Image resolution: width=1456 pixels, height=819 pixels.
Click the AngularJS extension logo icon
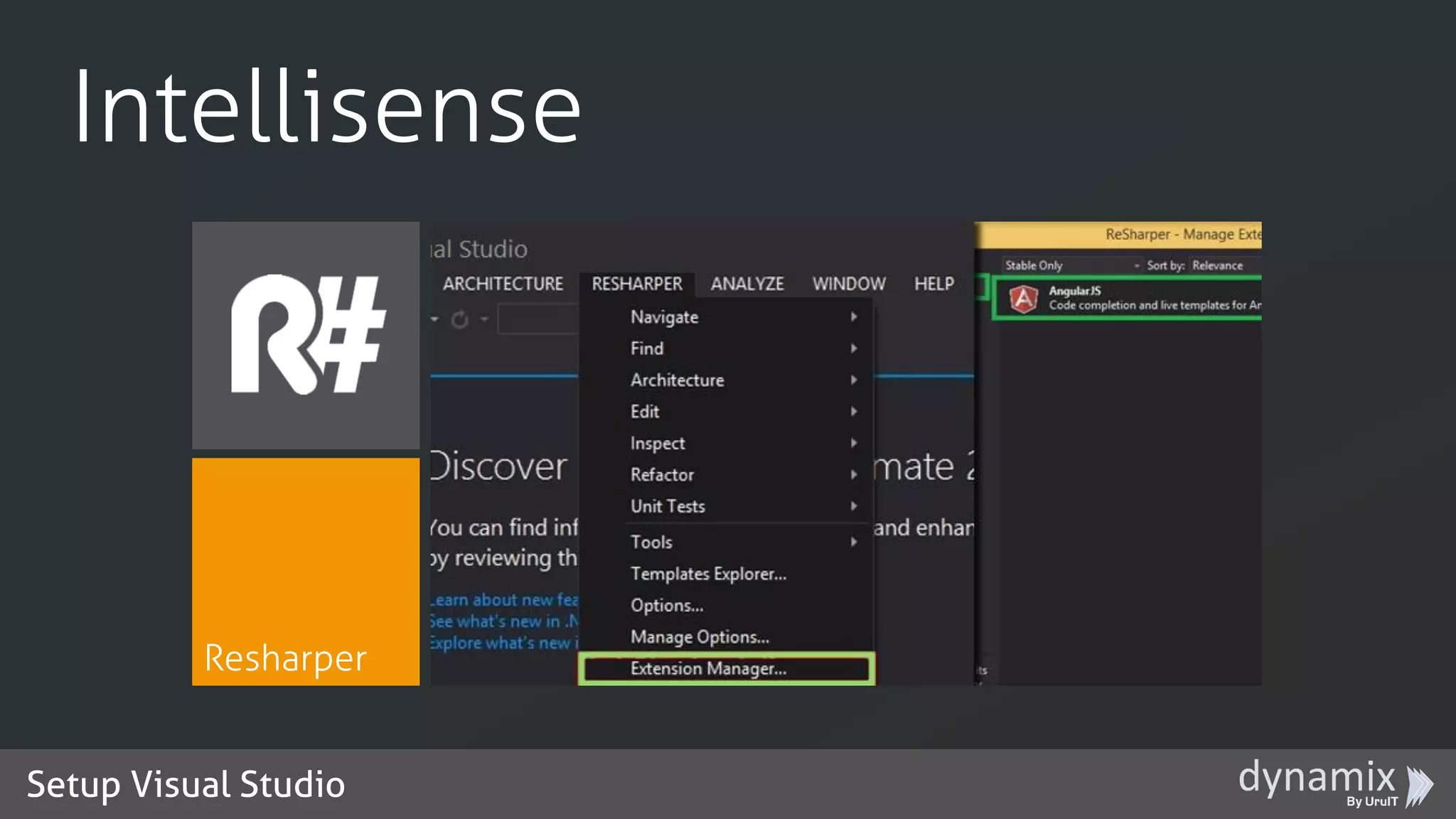pyautogui.click(x=1024, y=299)
